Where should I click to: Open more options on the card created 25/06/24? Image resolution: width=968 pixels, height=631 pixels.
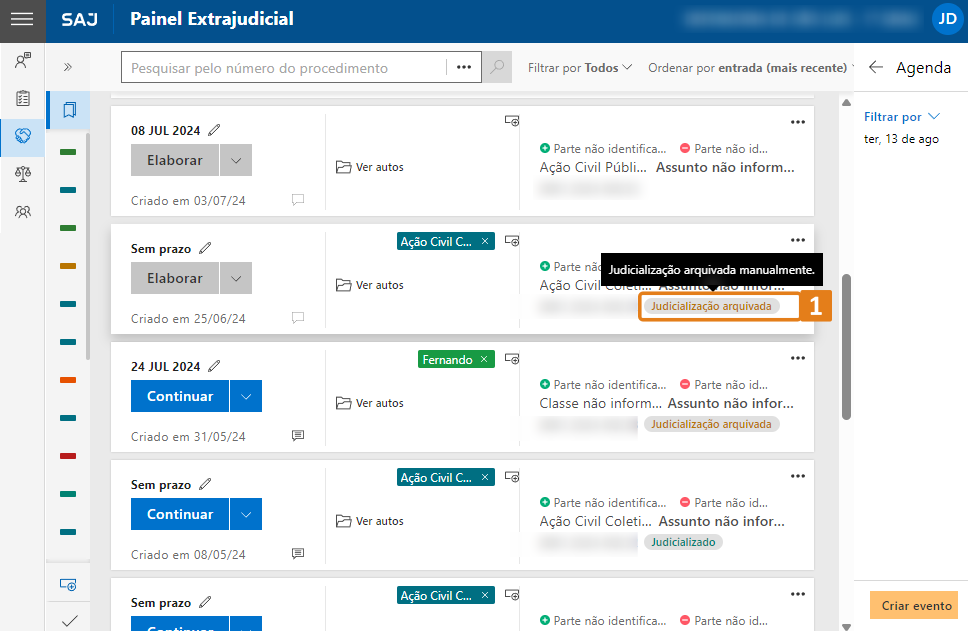tap(798, 240)
